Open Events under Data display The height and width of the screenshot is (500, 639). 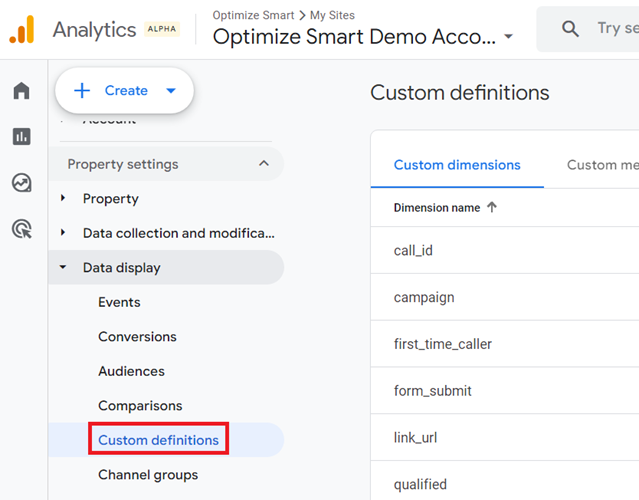click(x=119, y=302)
